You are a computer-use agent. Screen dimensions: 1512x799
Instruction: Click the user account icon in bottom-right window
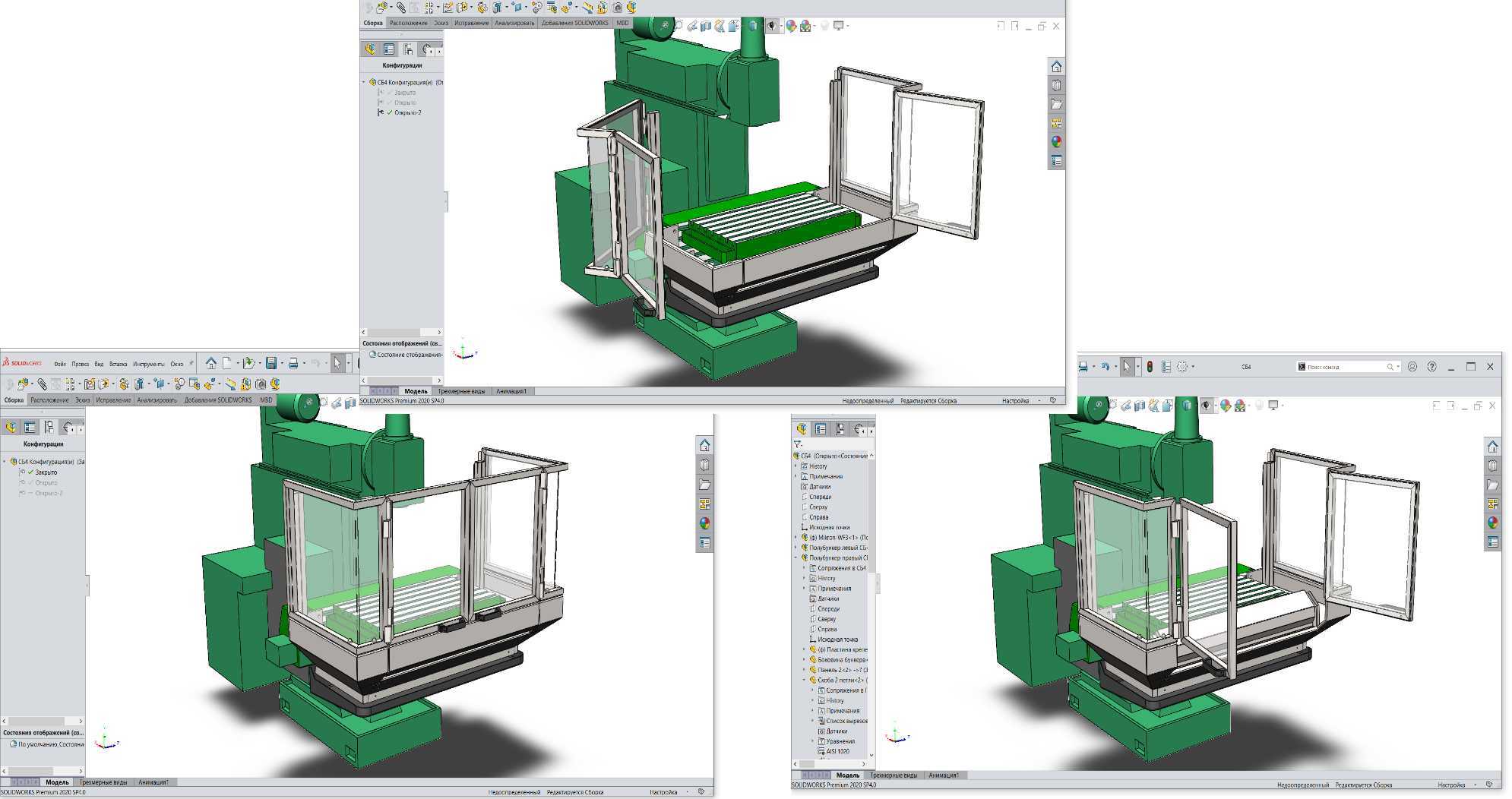click(x=1412, y=367)
